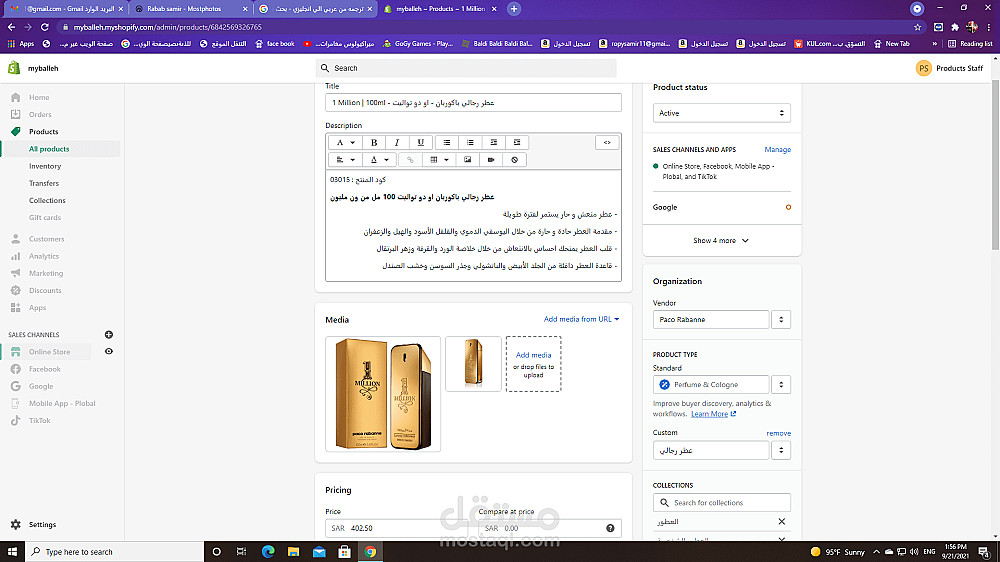Click Add media upload area

pos(533,364)
